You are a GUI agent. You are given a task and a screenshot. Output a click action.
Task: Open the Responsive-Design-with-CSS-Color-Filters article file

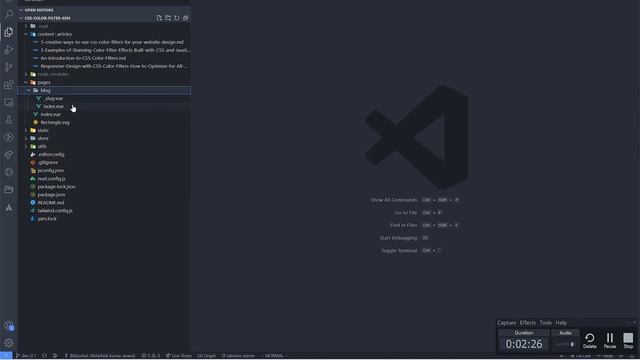[x=114, y=66]
